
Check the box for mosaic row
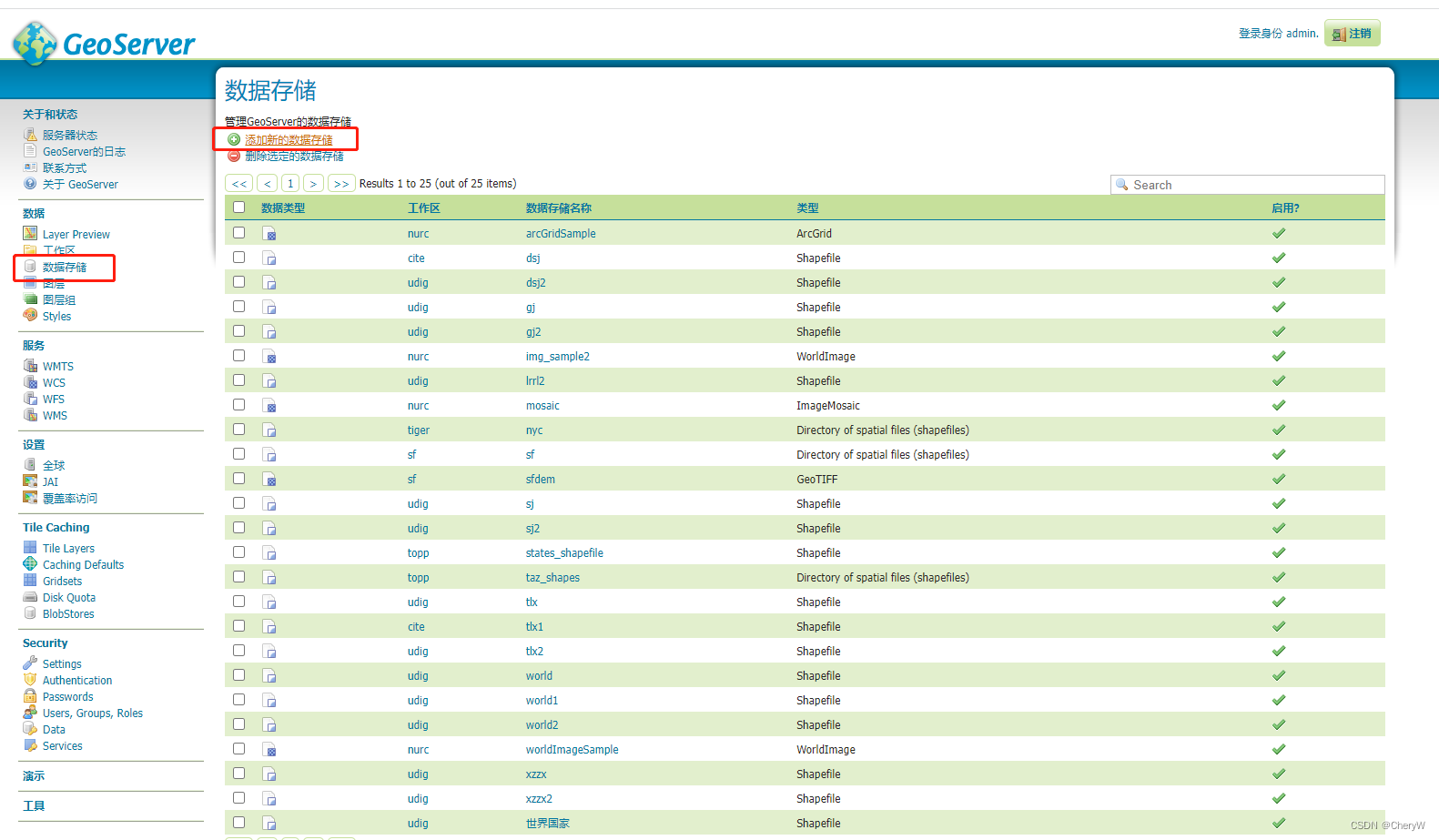[x=238, y=405]
